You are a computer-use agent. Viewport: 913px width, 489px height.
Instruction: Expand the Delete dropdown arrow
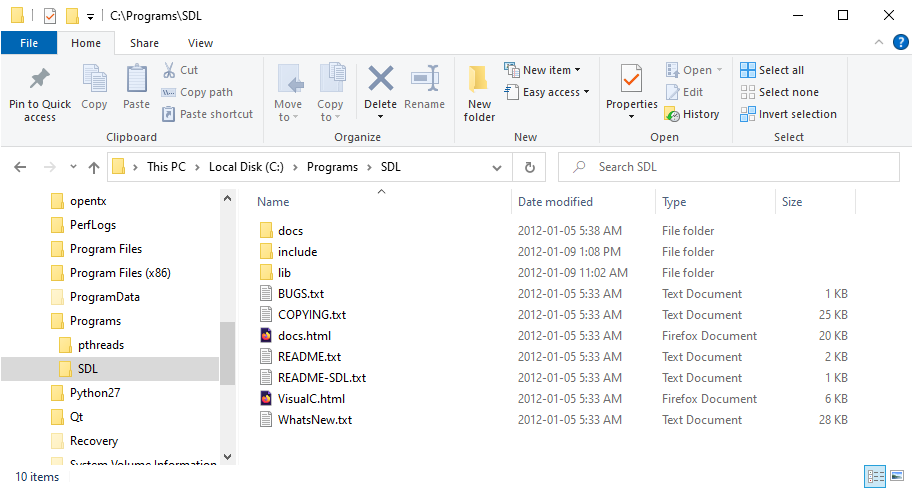[380, 117]
